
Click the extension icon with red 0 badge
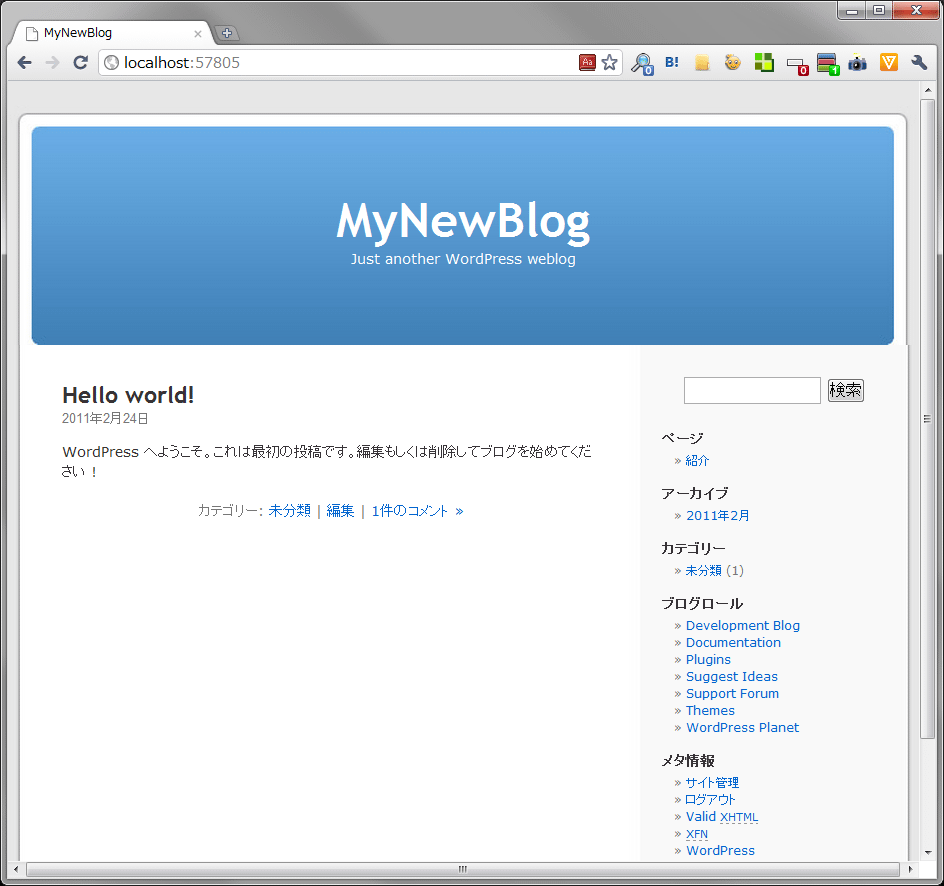point(797,64)
